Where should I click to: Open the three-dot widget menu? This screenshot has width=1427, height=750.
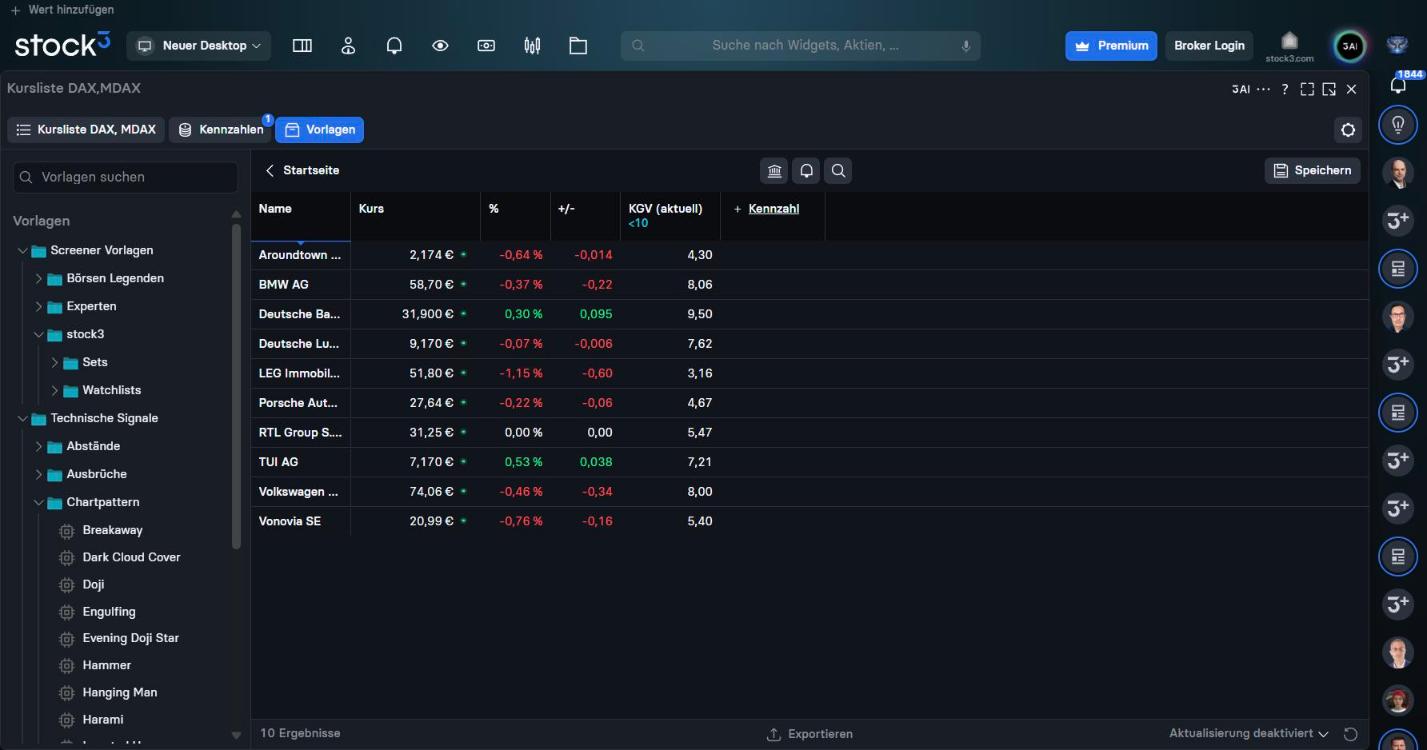pos(1264,89)
